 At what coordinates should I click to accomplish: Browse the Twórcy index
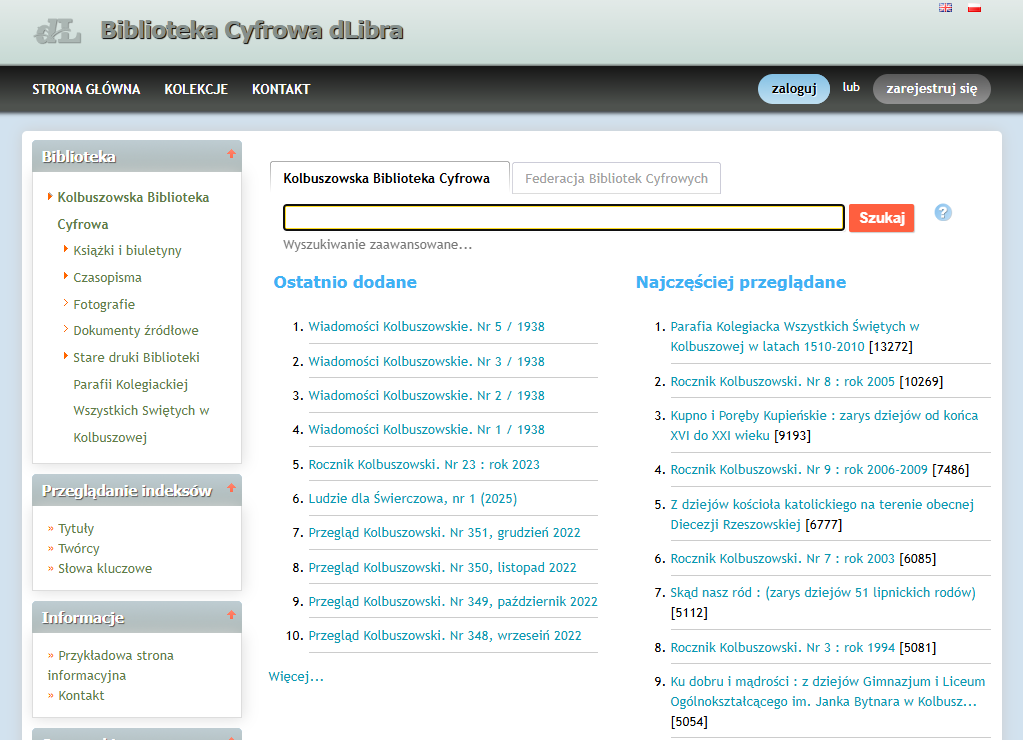(78, 549)
